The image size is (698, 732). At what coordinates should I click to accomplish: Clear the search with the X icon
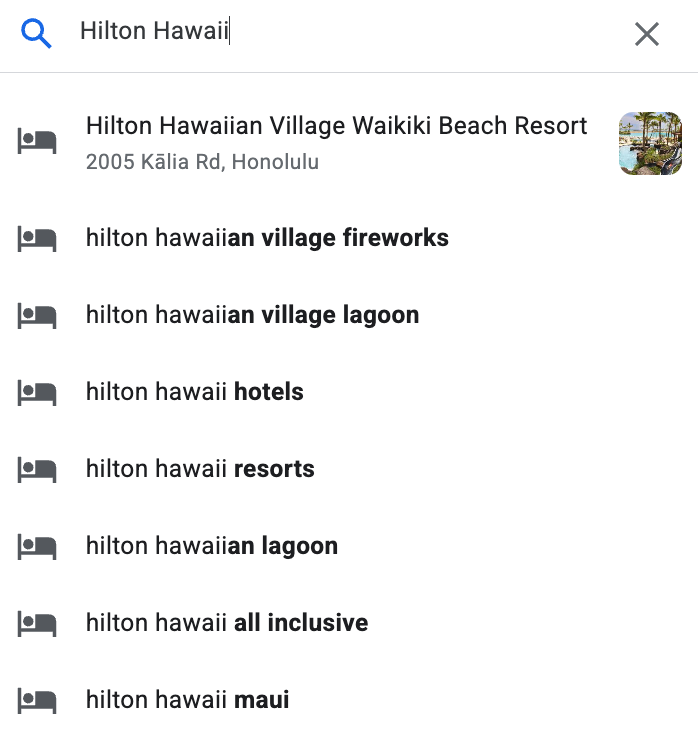(647, 34)
